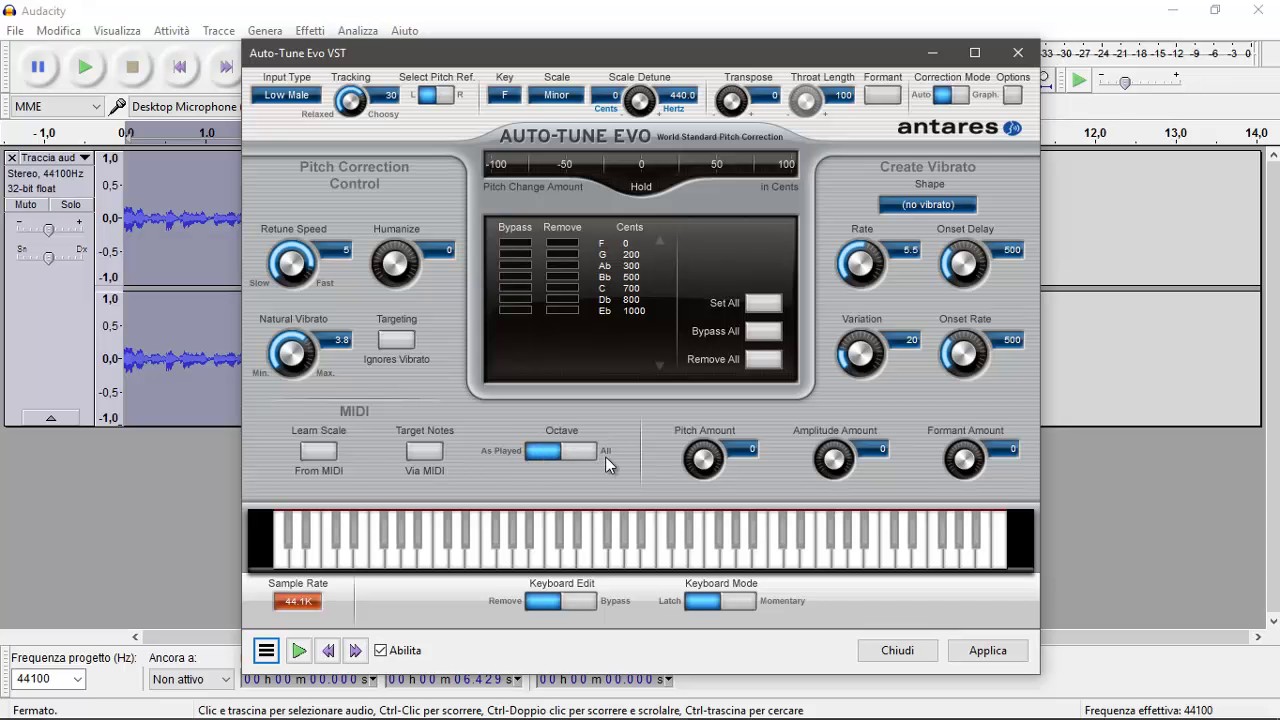Open the Input Type Low Male dropdown

(x=287, y=95)
